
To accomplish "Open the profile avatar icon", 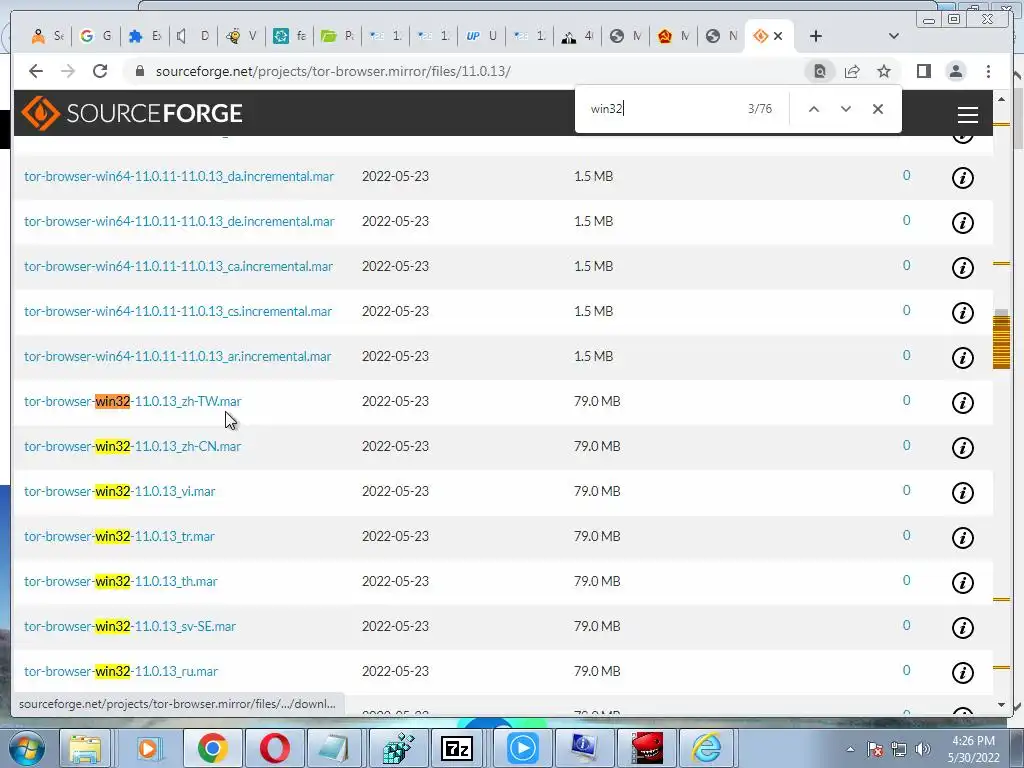I will click(x=955, y=71).
